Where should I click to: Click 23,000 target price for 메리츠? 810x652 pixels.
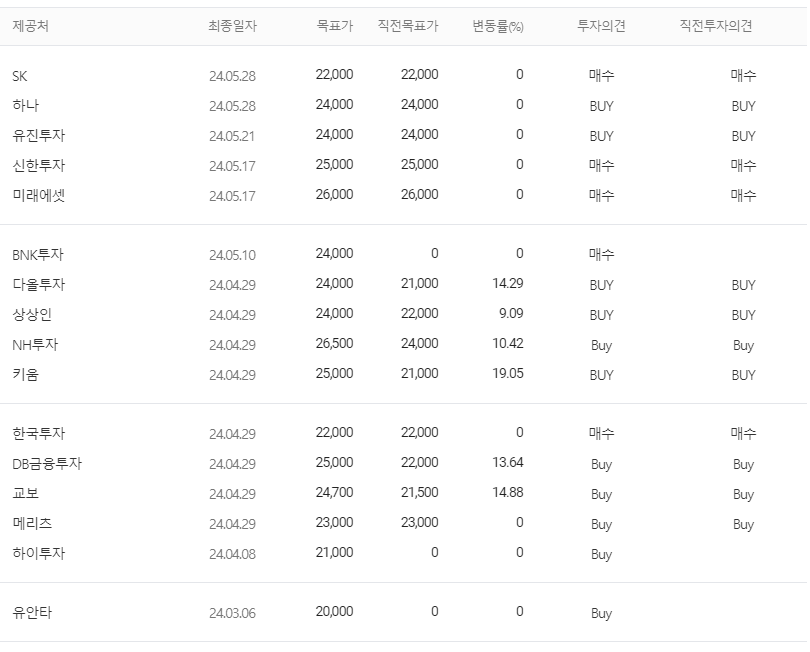click(x=334, y=522)
